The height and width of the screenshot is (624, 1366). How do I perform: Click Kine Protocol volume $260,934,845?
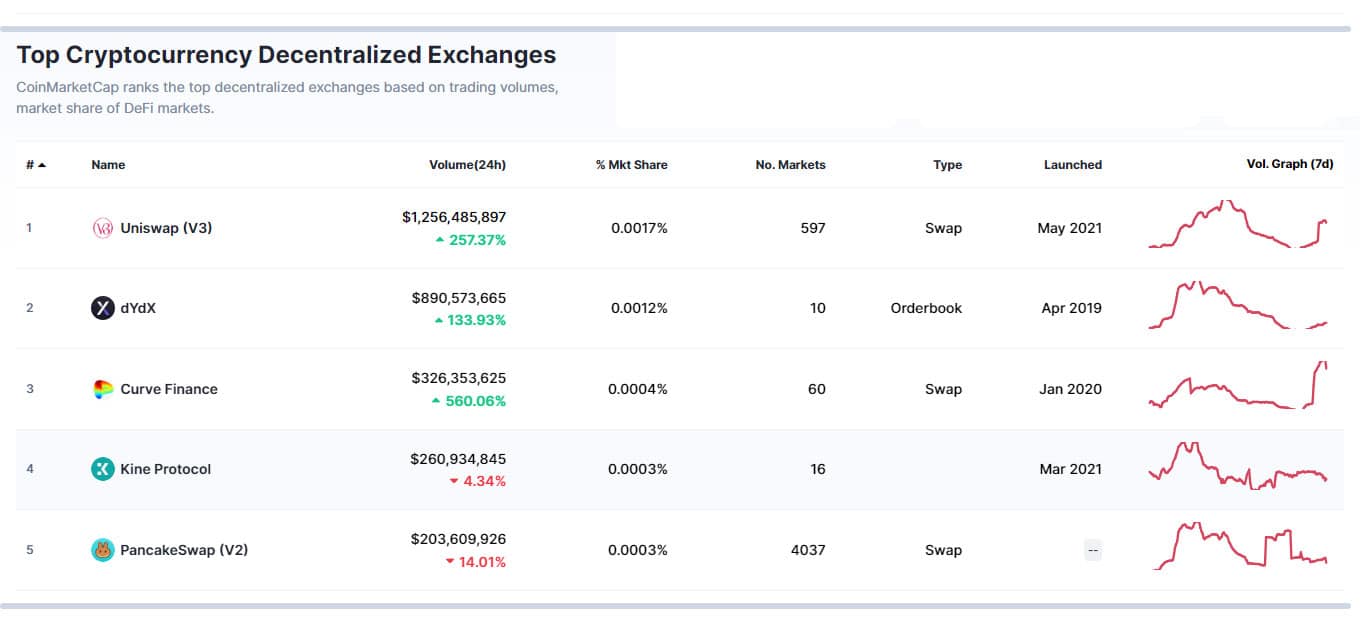tap(458, 459)
